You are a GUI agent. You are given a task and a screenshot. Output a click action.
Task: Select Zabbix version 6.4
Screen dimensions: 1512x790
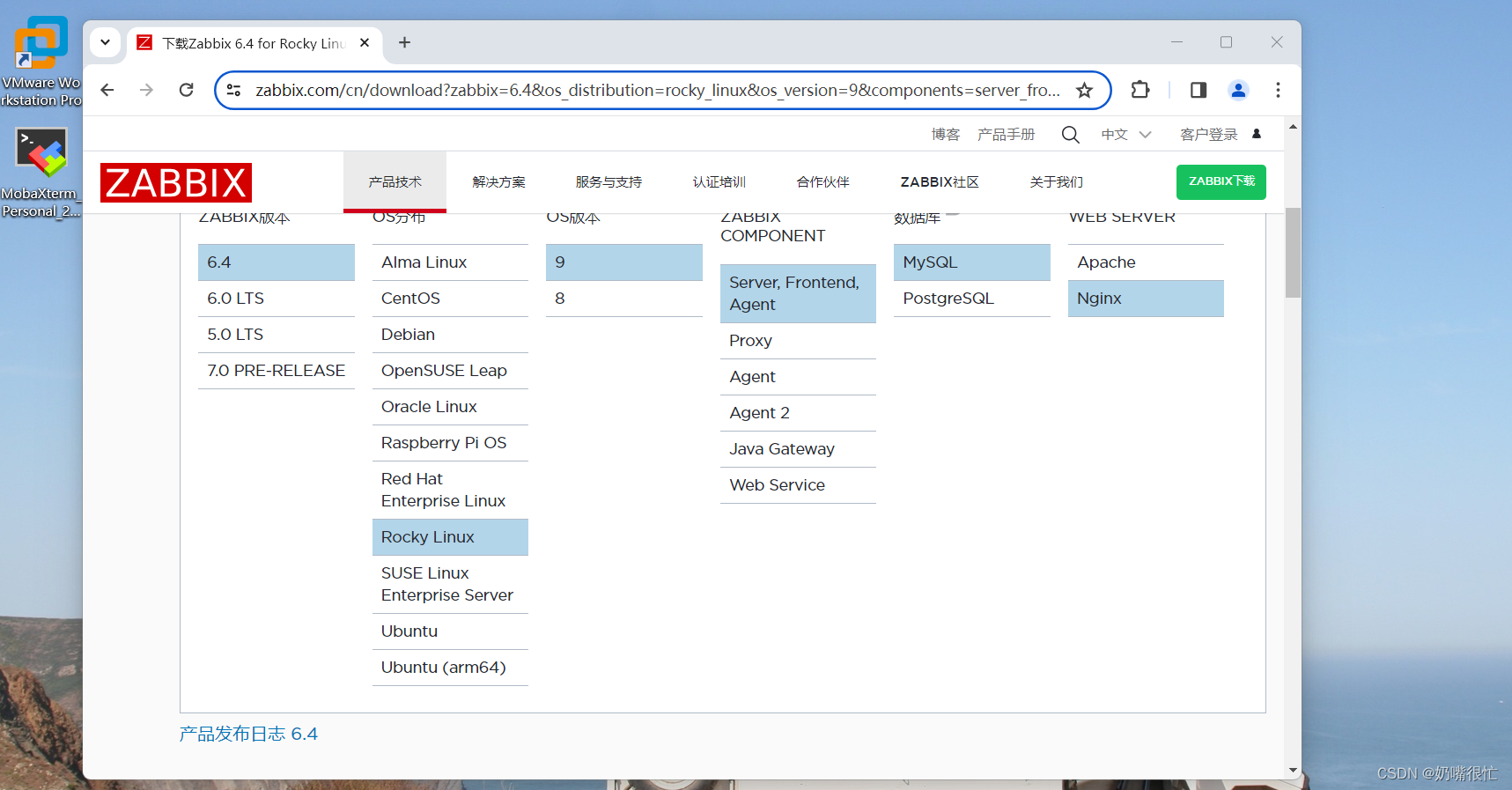[277, 262]
